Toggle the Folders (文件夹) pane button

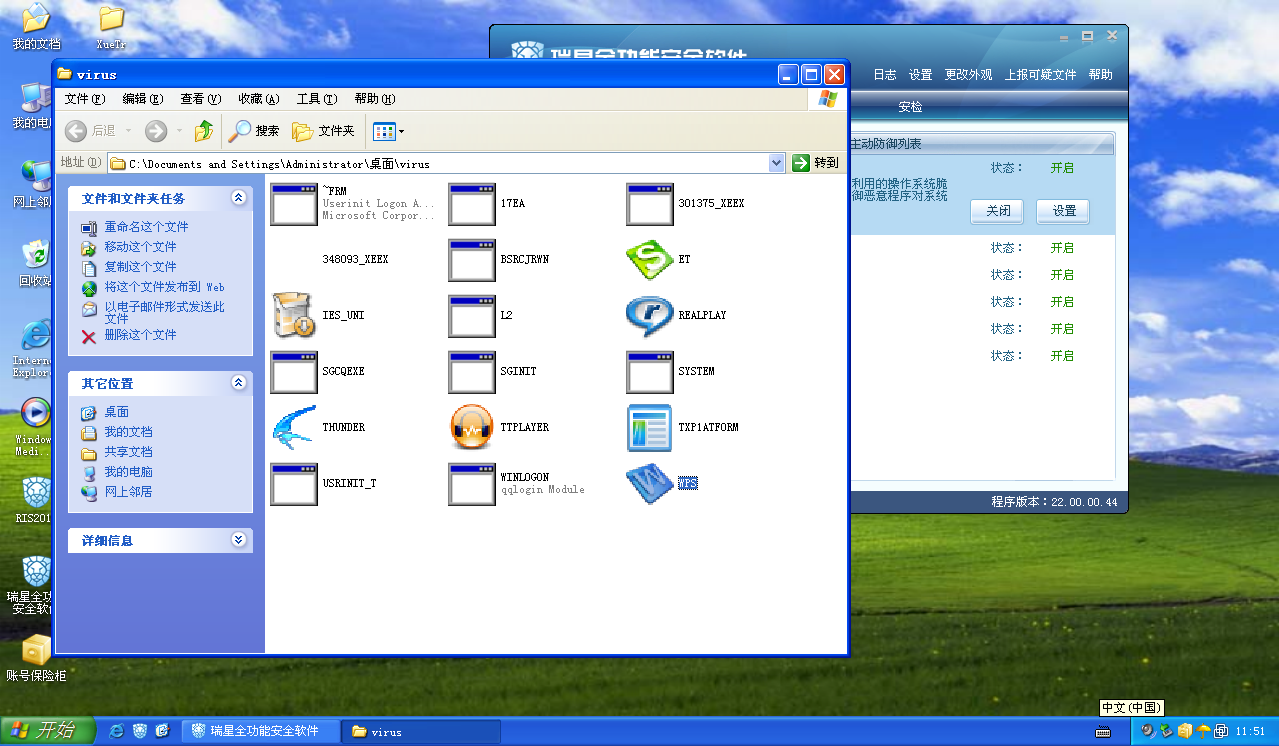point(323,131)
